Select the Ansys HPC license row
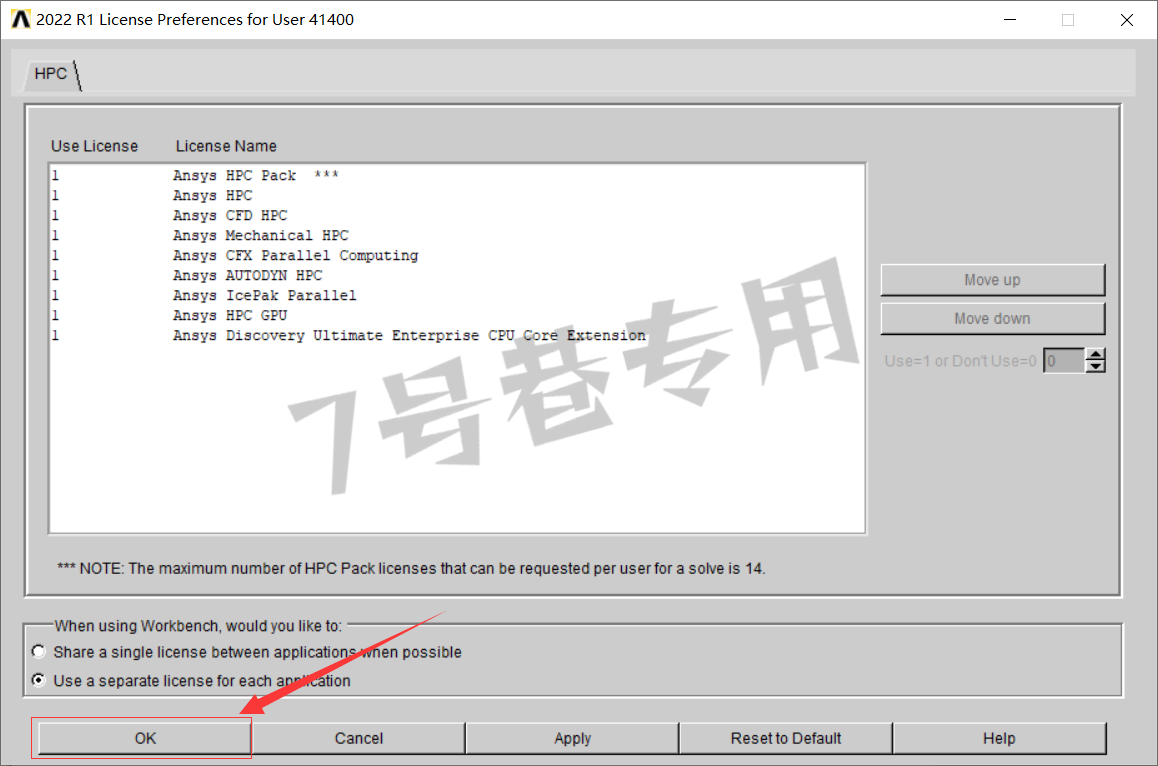Screen dimensions: 1158x766 point(456,195)
